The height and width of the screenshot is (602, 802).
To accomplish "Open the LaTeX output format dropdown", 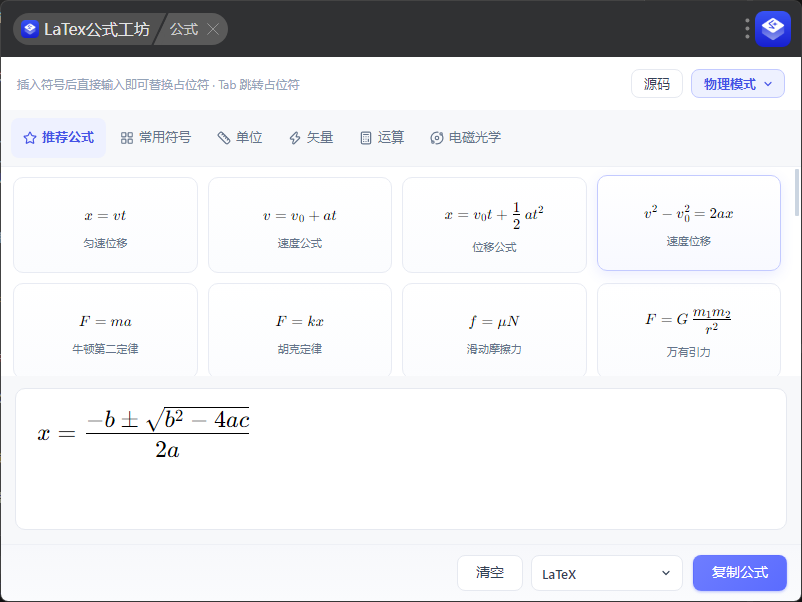I will 607,573.
